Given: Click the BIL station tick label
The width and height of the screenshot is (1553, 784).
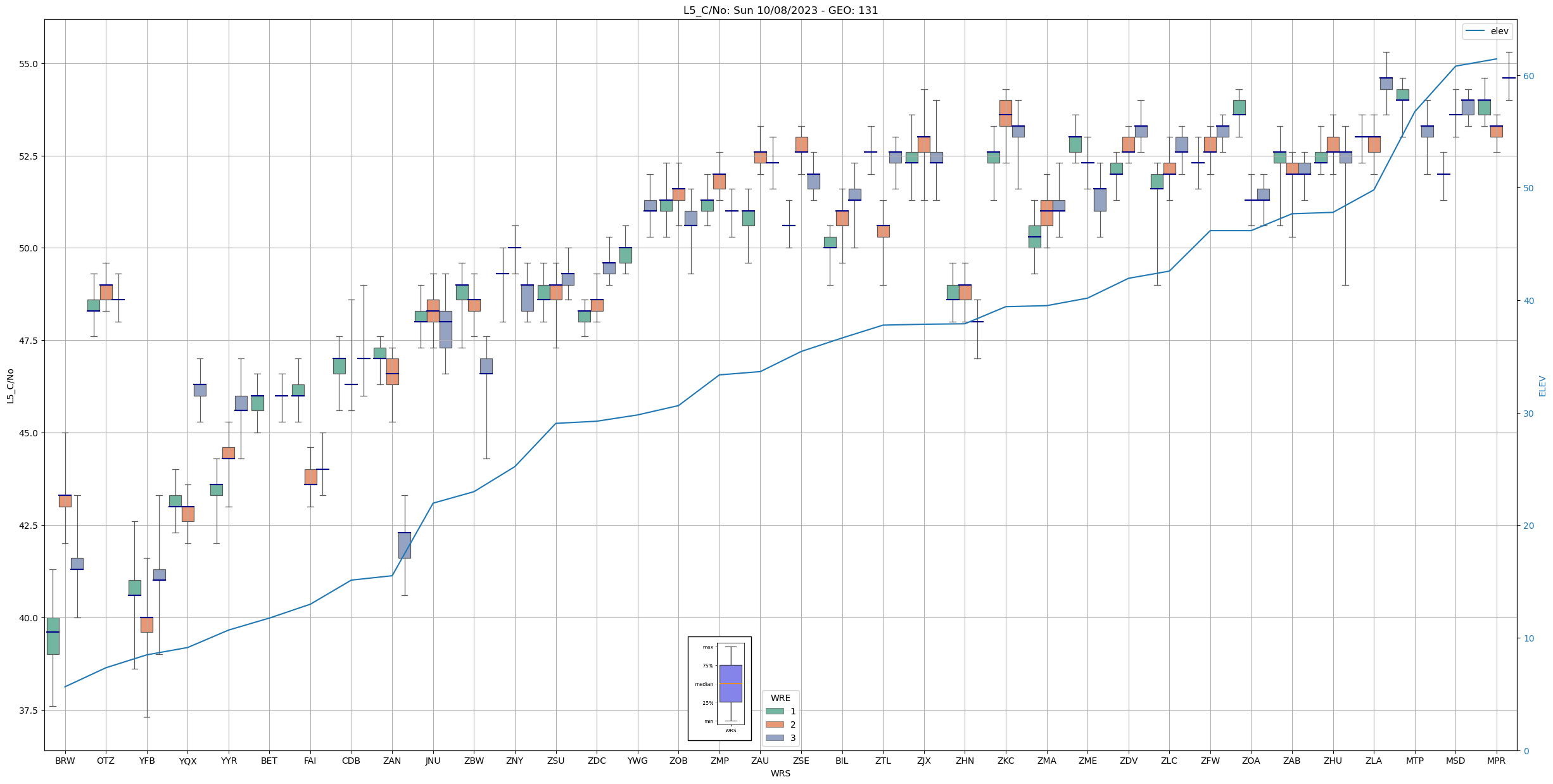Looking at the screenshot, I should [x=842, y=761].
